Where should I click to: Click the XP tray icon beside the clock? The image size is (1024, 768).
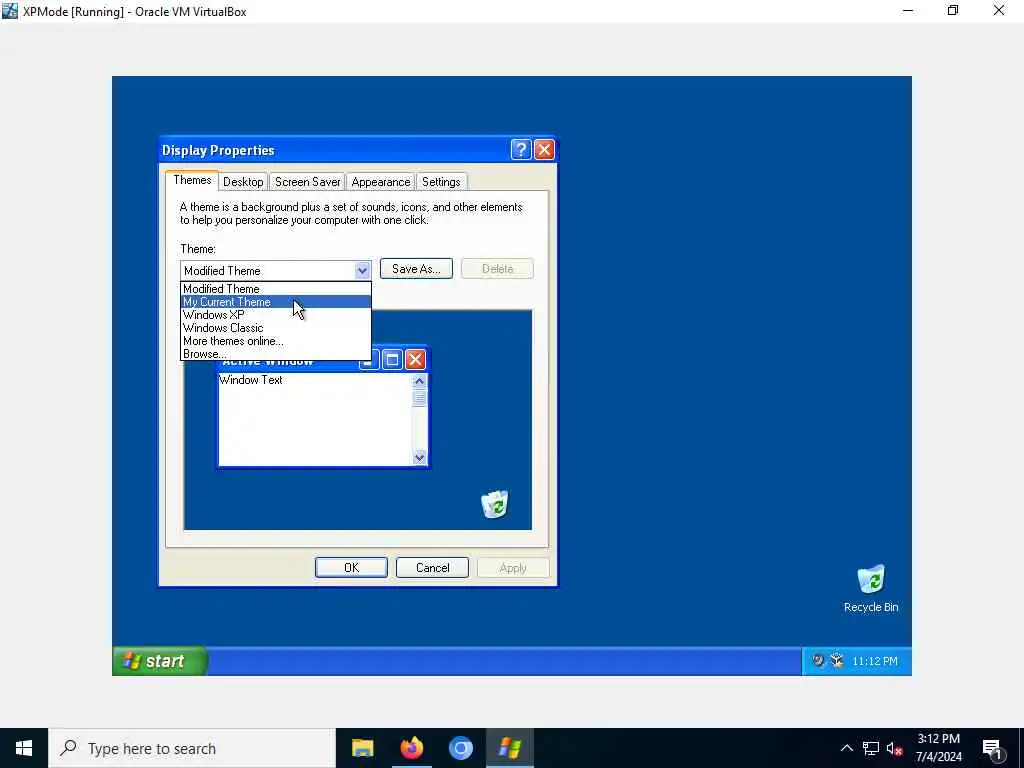click(x=837, y=660)
